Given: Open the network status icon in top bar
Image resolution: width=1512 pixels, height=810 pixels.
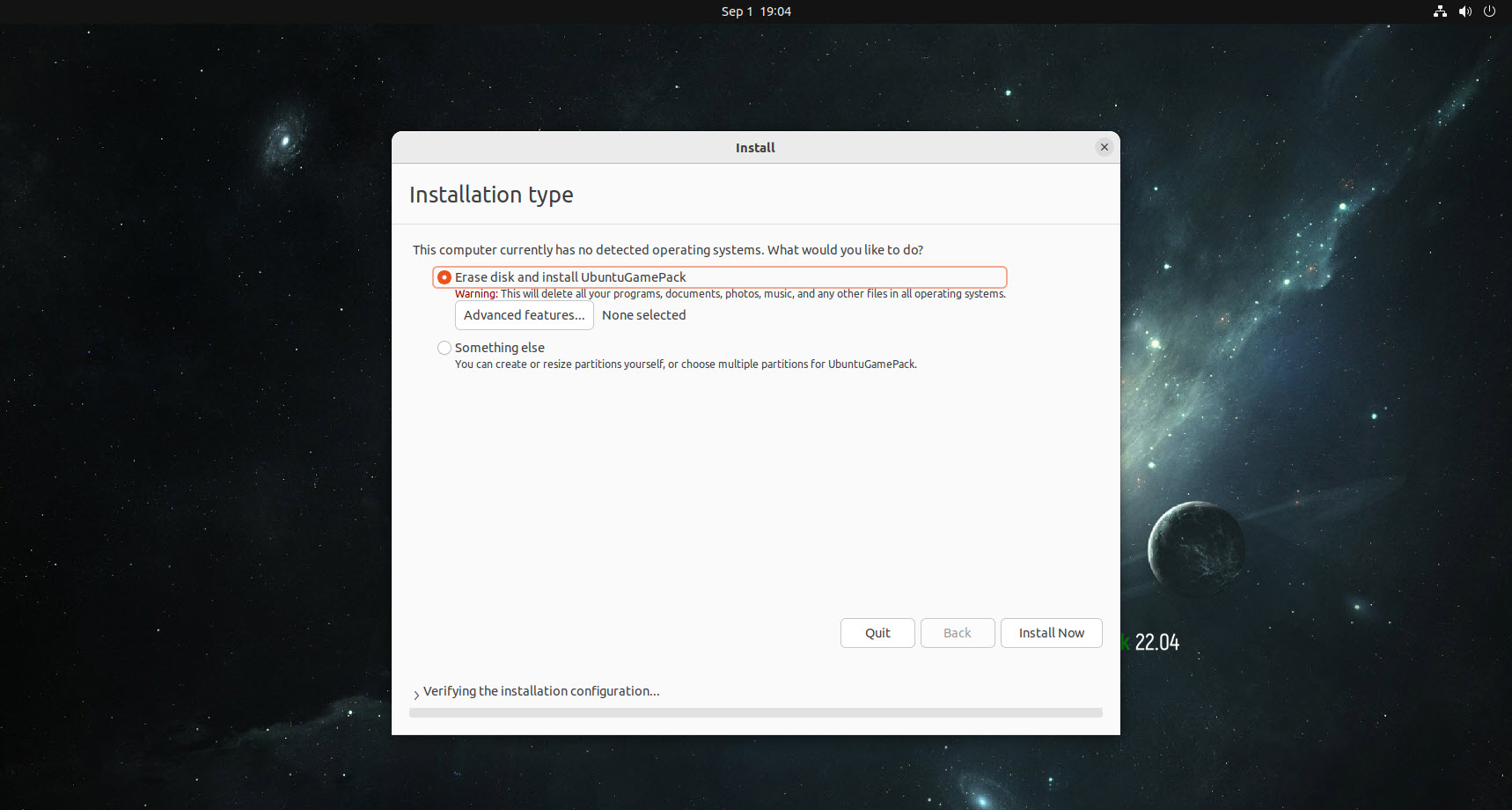Looking at the screenshot, I should [x=1440, y=11].
